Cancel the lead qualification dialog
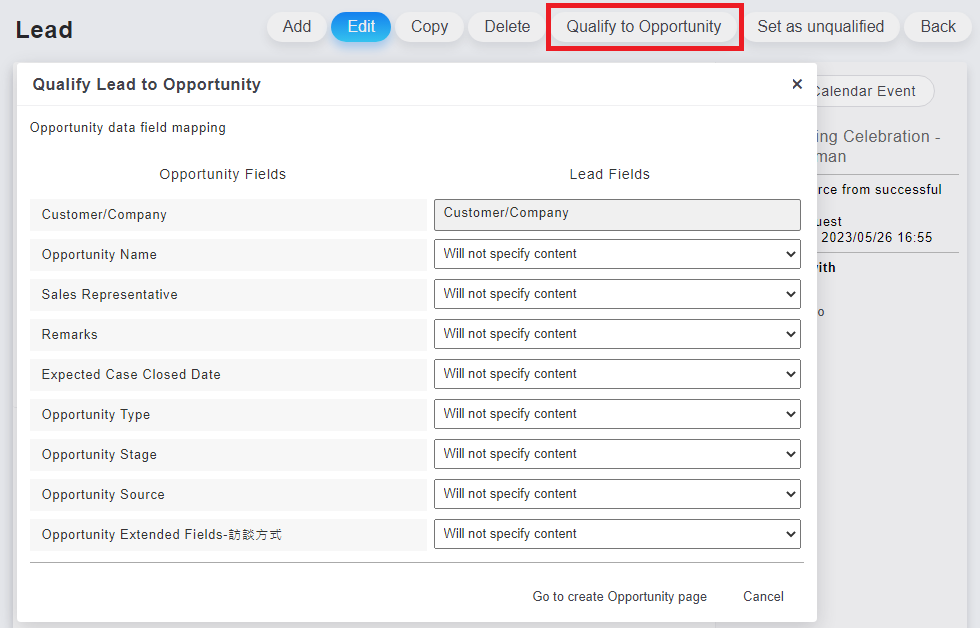The width and height of the screenshot is (980, 628). (x=763, y=597)
